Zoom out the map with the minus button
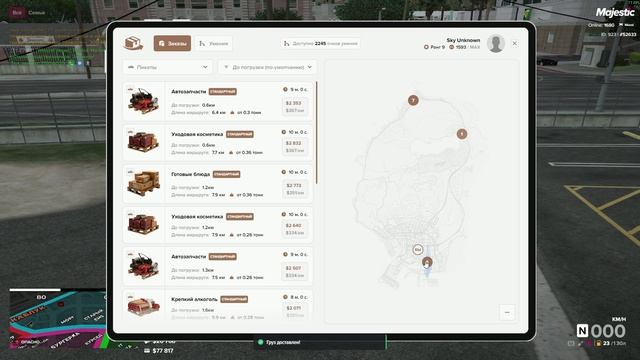This screenshot has height=360, width=640. (x=507, y=312)
